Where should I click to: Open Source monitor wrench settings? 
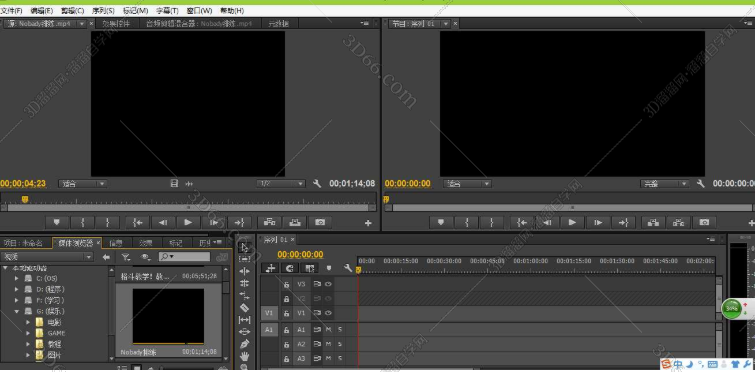click(x=317, y=183)
